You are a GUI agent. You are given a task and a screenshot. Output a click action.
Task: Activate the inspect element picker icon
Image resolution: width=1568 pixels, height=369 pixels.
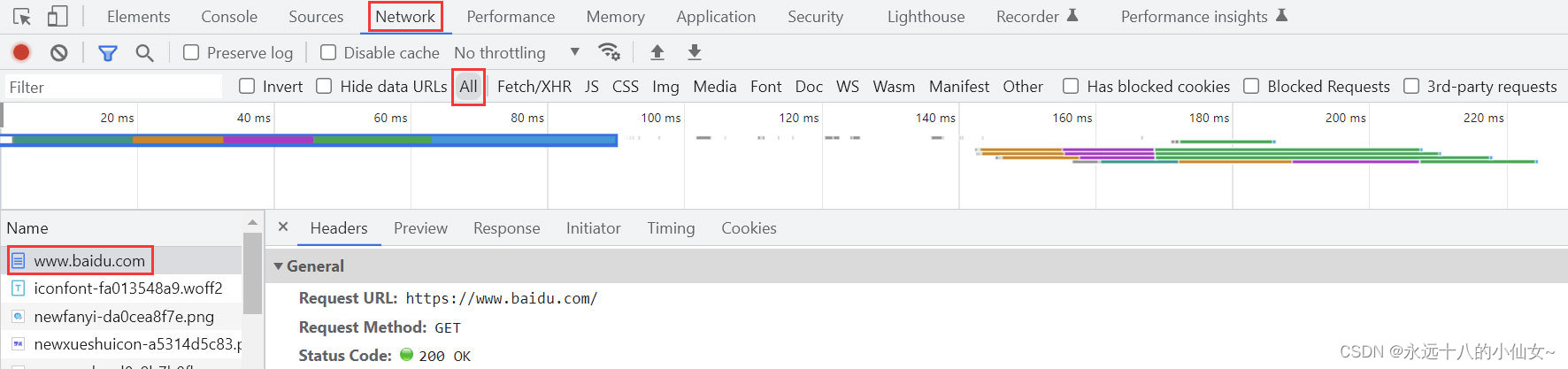(22, 16)
